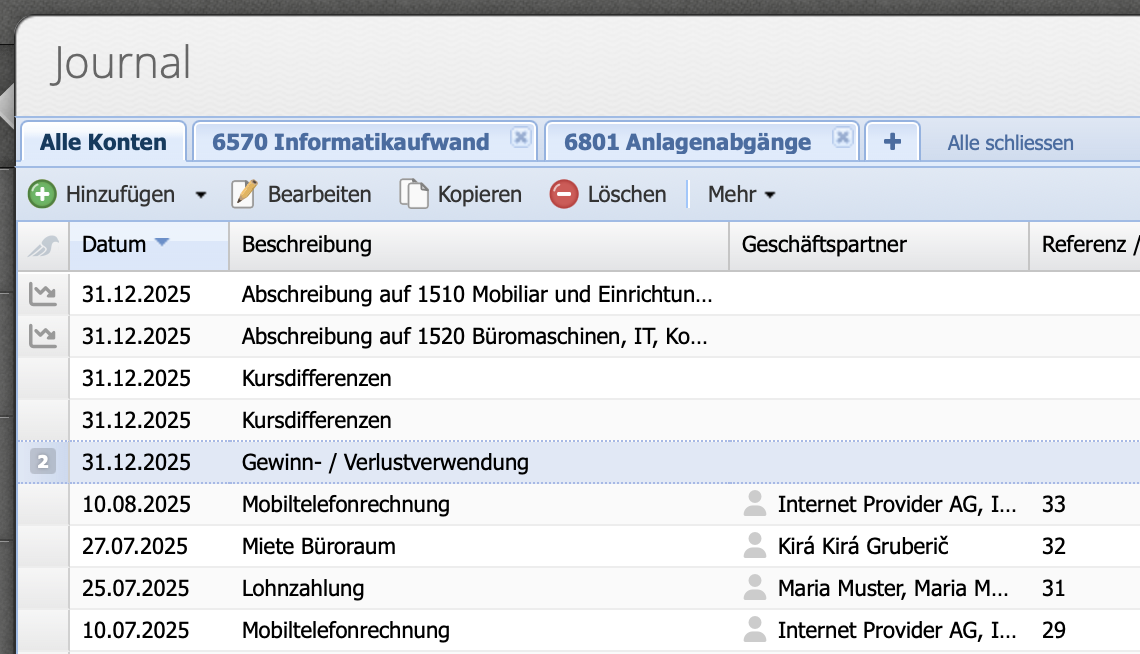The width and height of the screenshot is (1140, 654).
Task: Click the number 2 badge on Gewinn-/Verlustverwendung row
Action: [x=43, y=461]
